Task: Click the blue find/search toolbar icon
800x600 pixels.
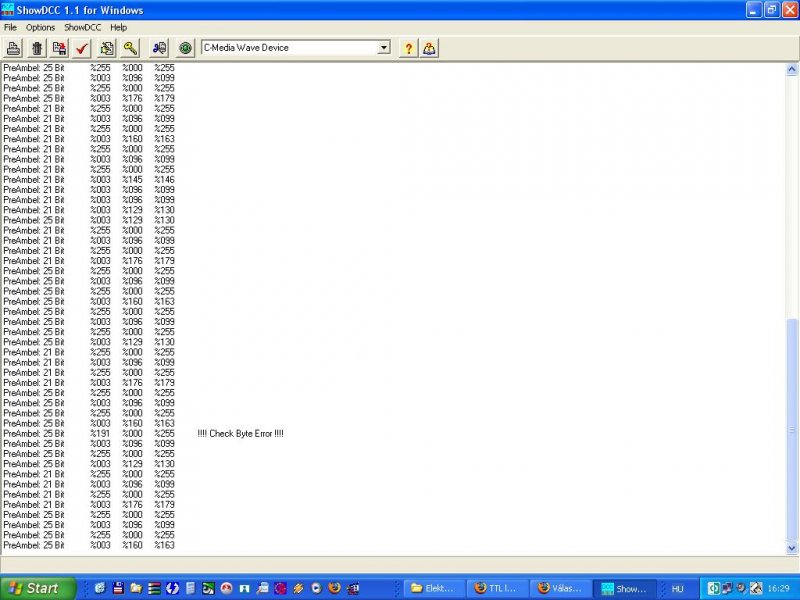Action: [x=159, y=48]
